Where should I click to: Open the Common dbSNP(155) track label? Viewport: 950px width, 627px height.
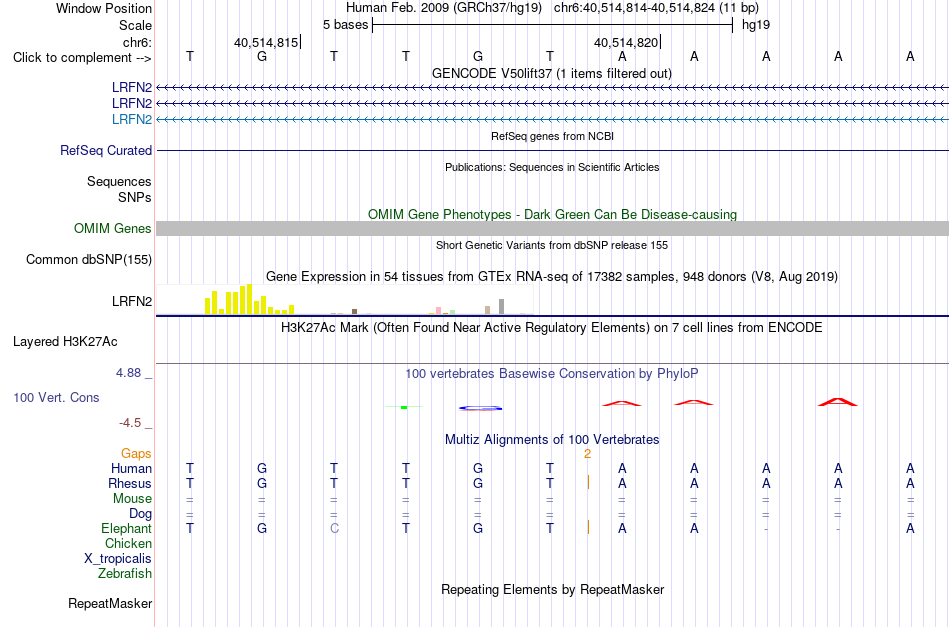coord(88,259)
